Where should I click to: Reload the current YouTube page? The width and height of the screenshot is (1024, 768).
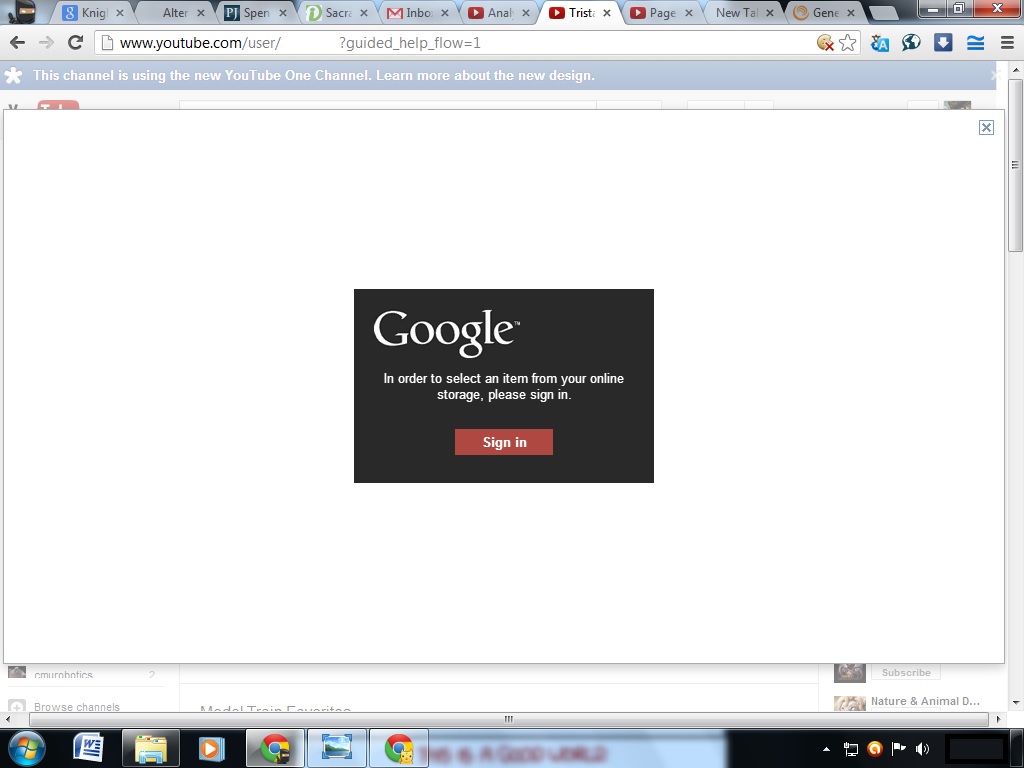coord(75,43)
